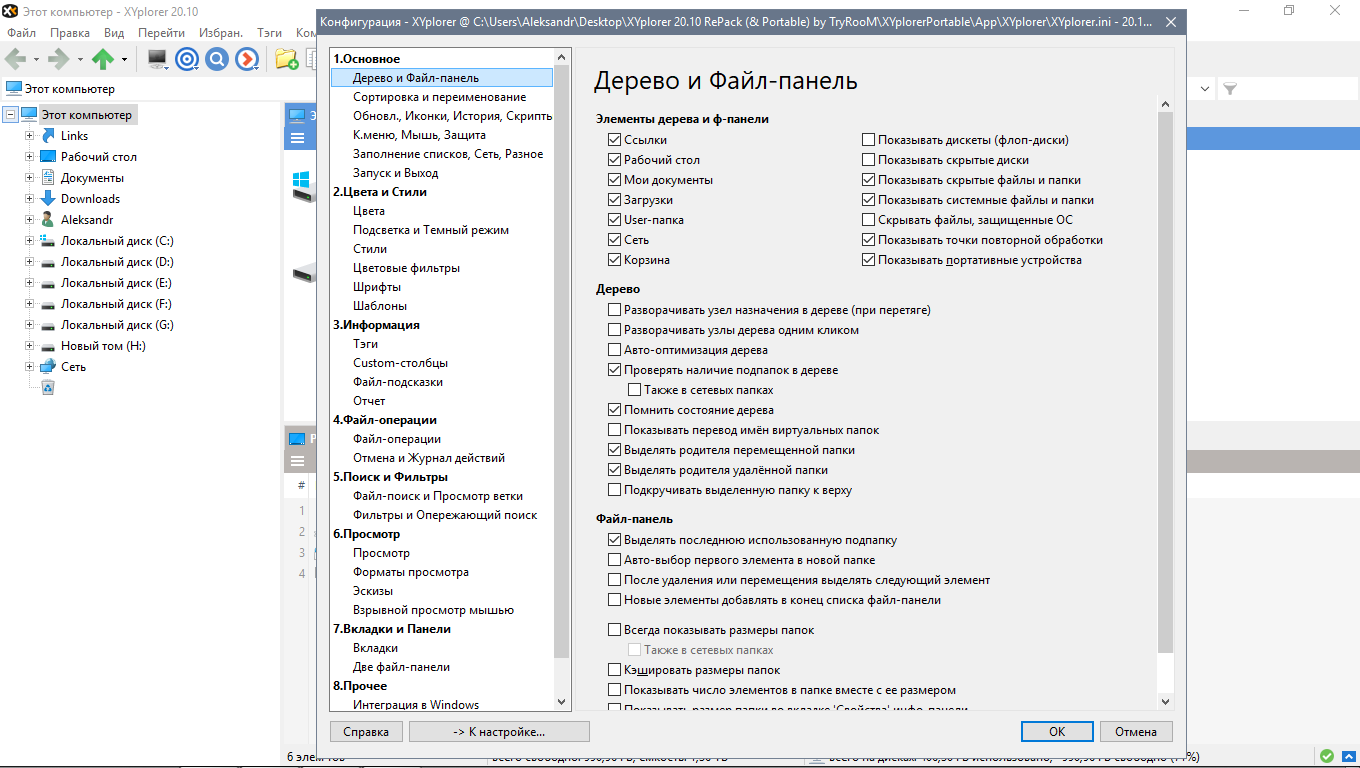This screenshot has height=768, width=1360.
Task: Collapse the Этот компьютер root node
Action: pos(11,115)
